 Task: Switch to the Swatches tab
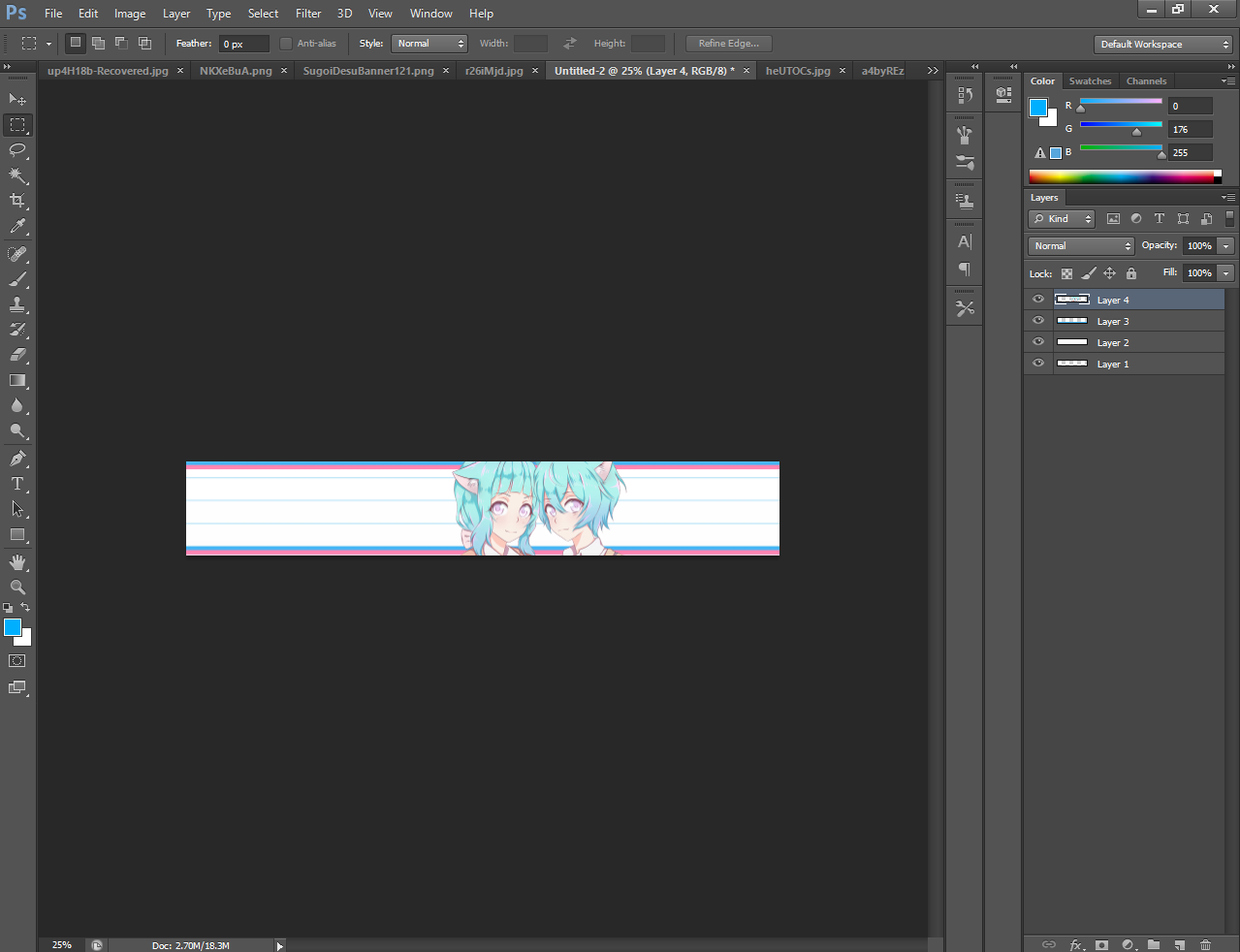1090,81
